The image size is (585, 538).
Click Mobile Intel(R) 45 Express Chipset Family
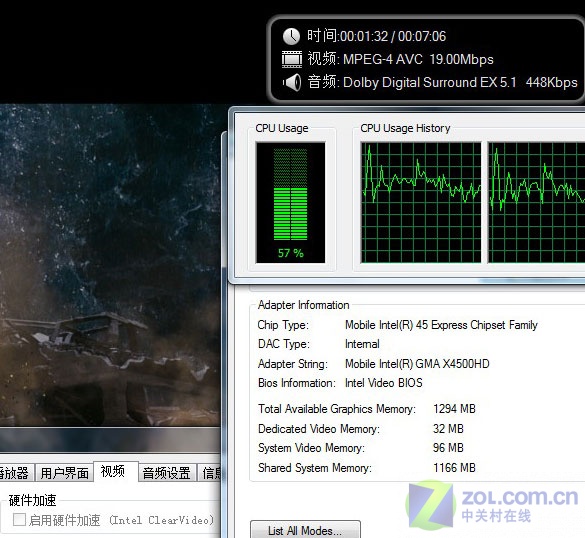pyautogui.click(x=441, y=325)
